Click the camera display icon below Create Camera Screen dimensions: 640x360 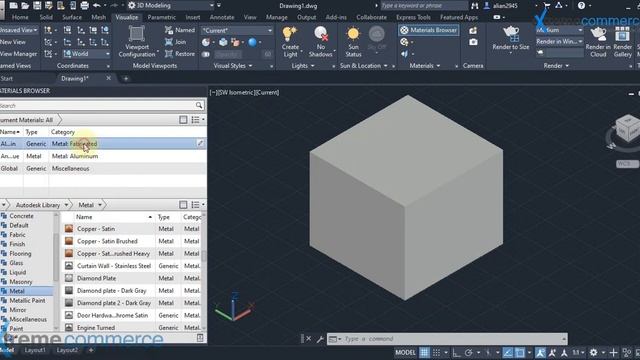(x=473, y=42)
